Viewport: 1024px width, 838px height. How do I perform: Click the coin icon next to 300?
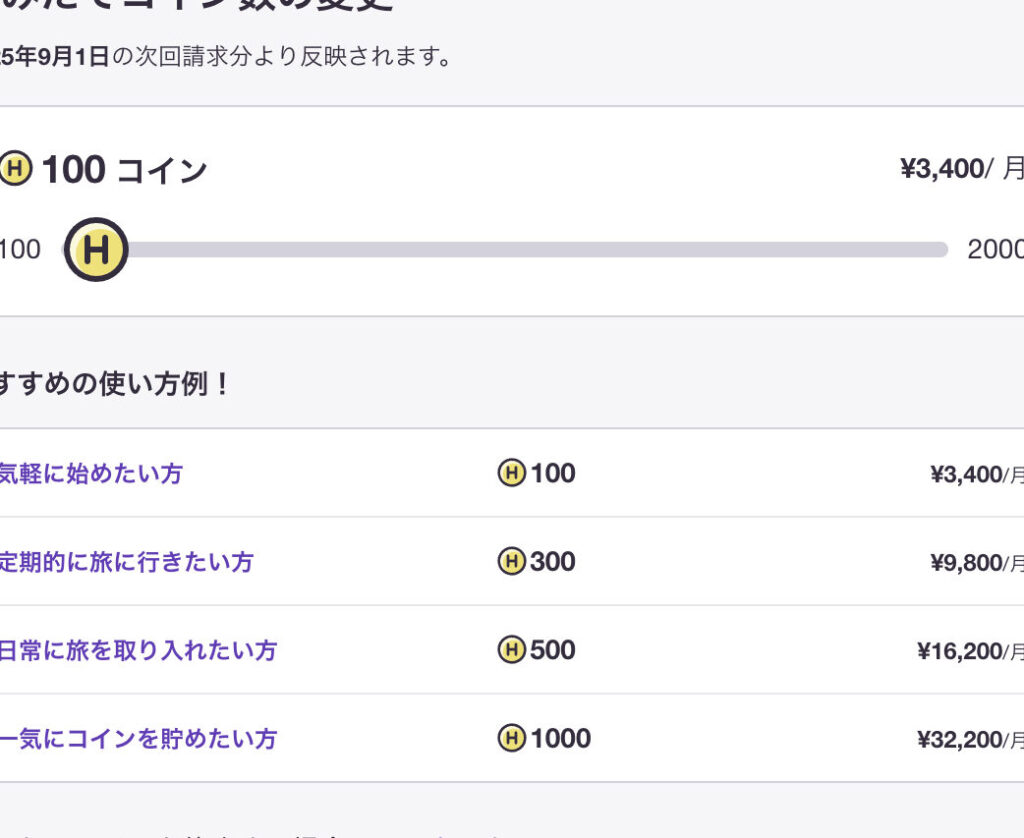coord(512,562)
